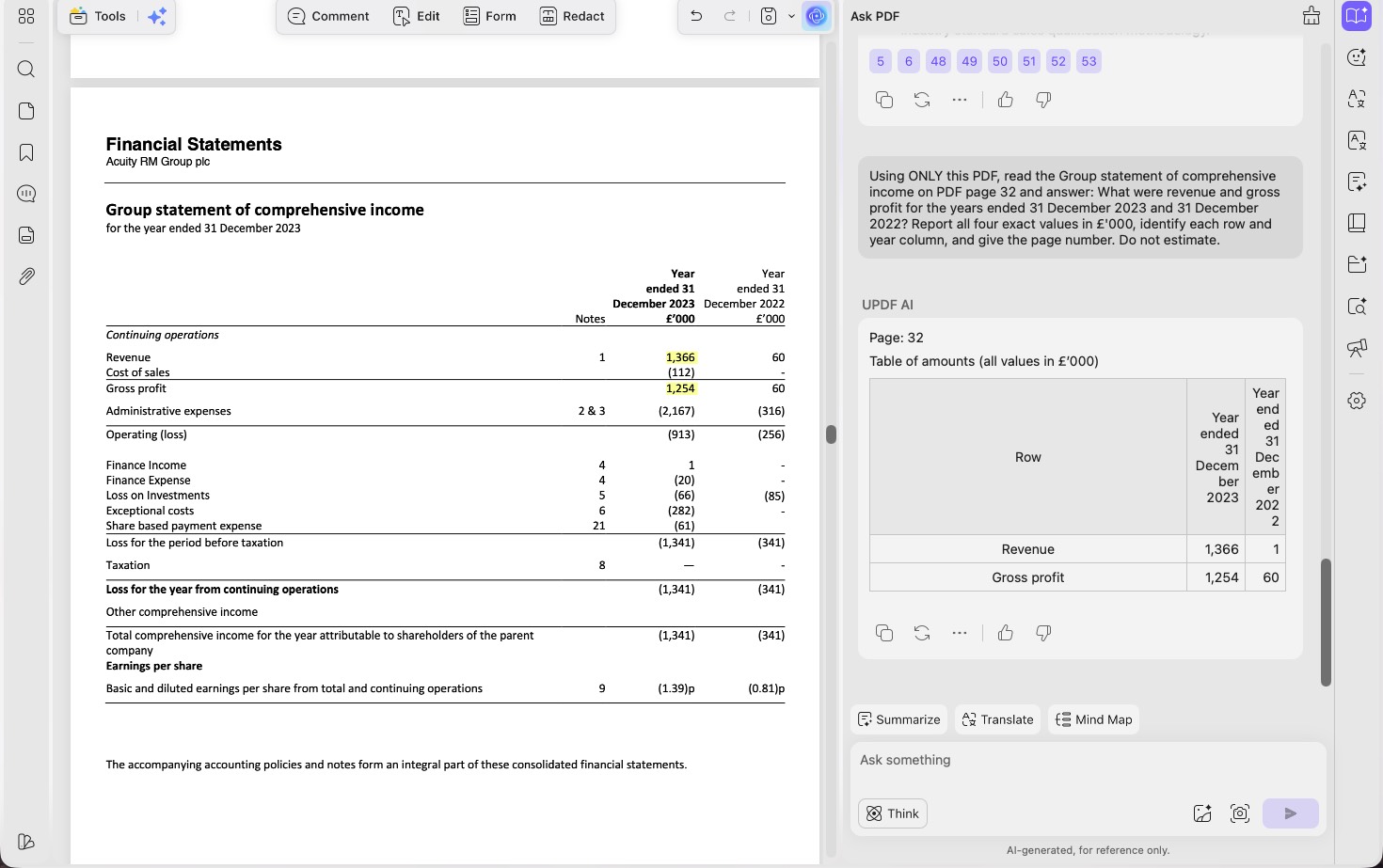Click the Translate button
The height and width of the screenshot is (868, 1383).
(997, 719)
